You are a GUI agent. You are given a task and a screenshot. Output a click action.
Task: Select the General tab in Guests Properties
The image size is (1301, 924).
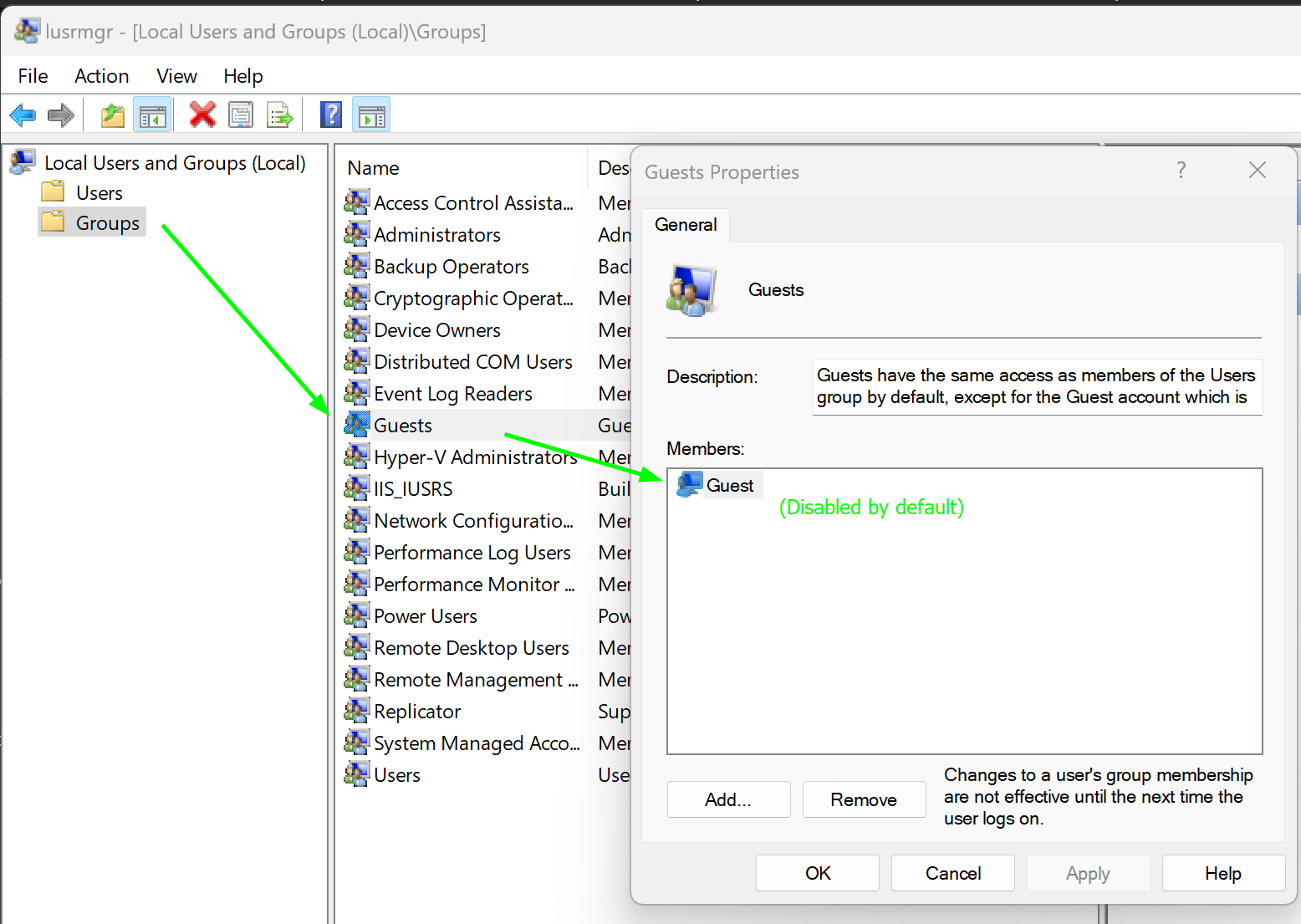[x=686, y=225]
